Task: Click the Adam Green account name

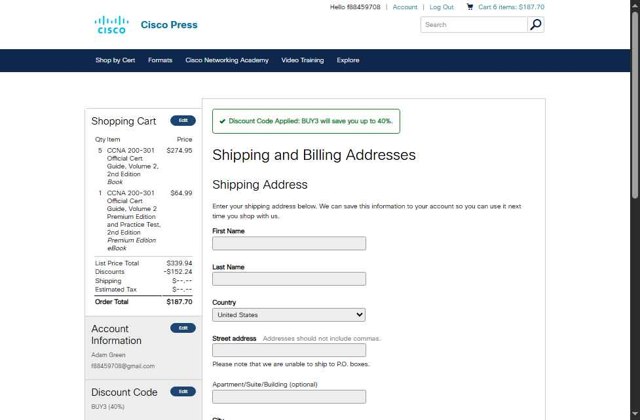Action: click(x=108, y=355)
